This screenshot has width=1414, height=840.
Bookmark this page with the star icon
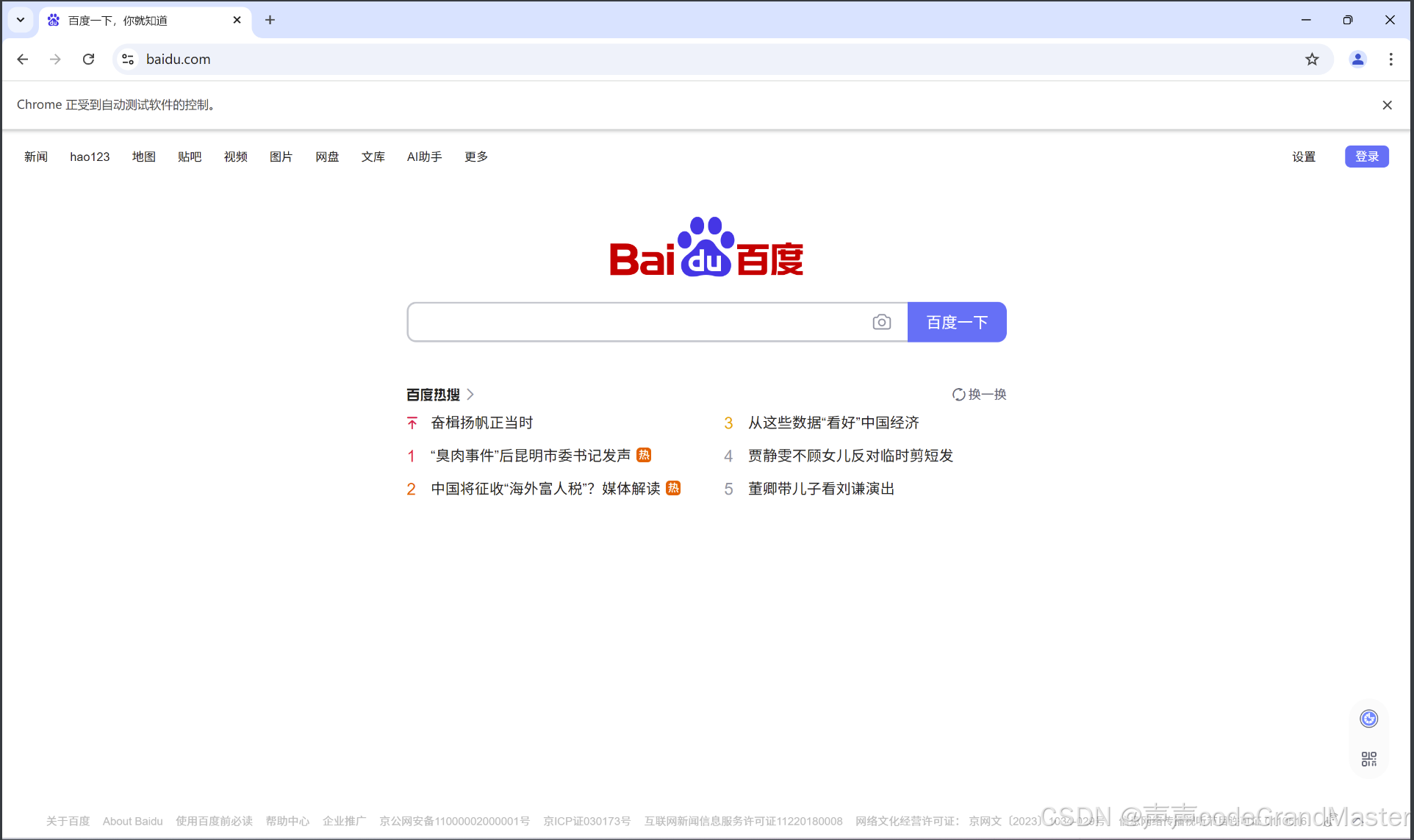click(x=1312, y=60)
